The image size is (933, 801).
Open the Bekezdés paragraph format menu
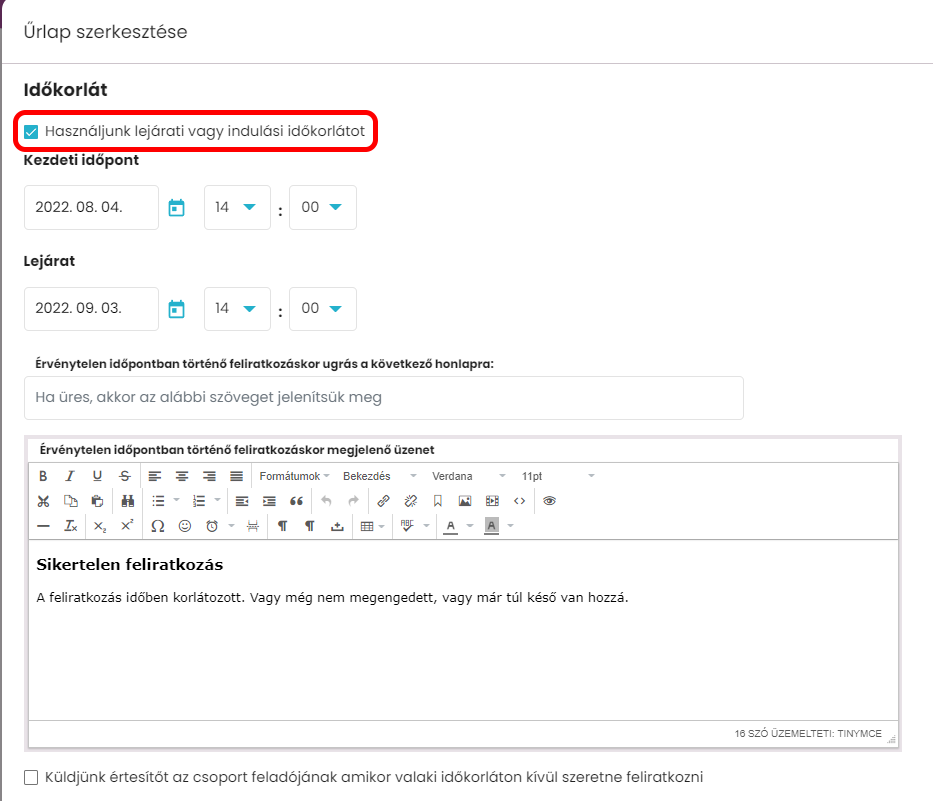[379, 476]
